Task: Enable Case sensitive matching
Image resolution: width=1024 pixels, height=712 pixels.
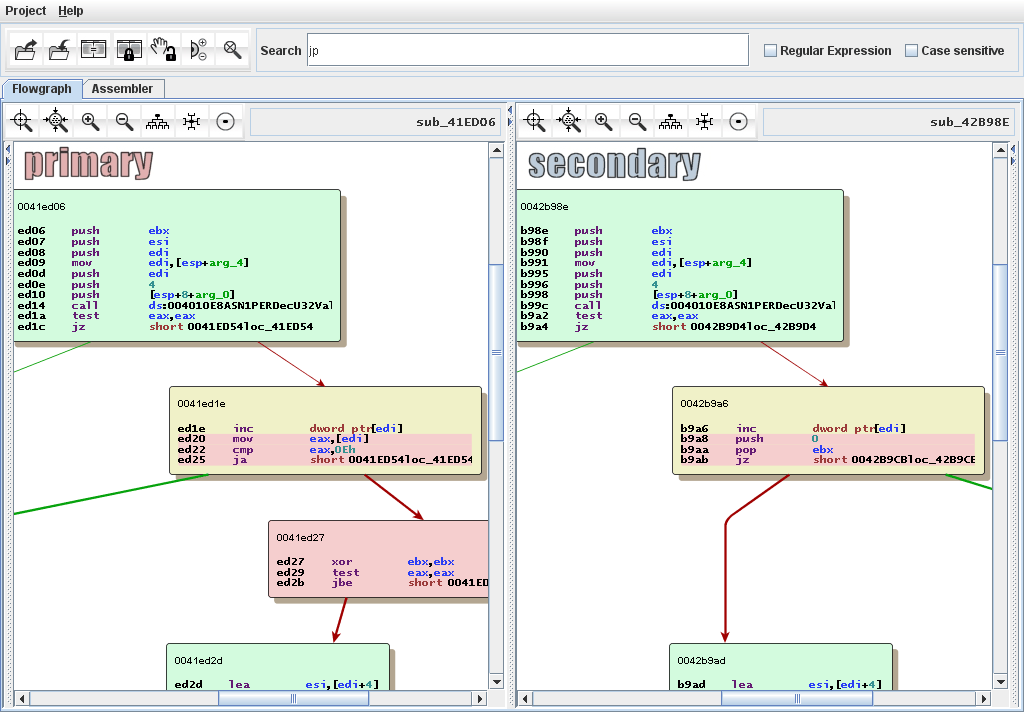Action: point(911,50)
